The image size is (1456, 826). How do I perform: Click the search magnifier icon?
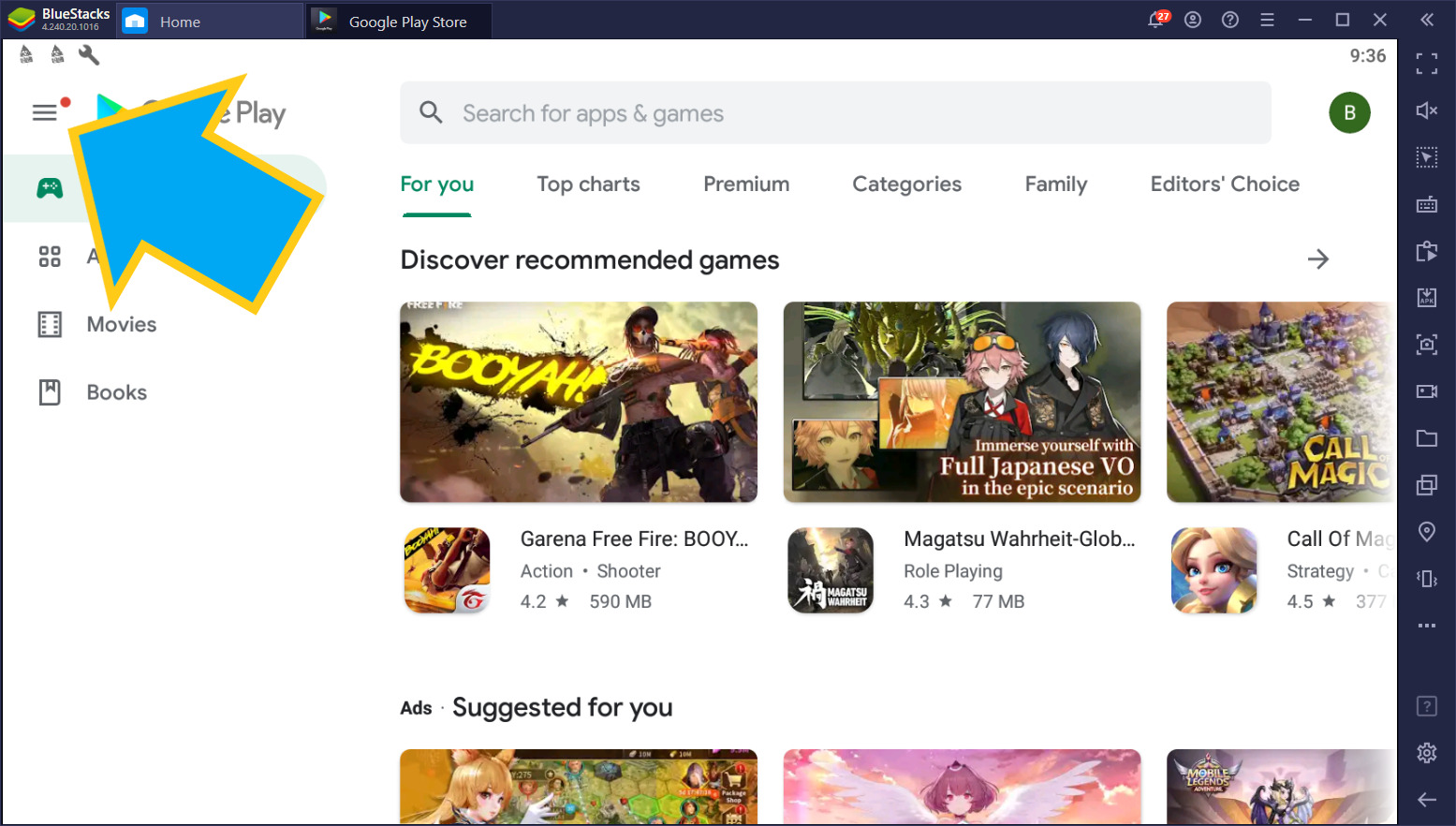(431, 113)
